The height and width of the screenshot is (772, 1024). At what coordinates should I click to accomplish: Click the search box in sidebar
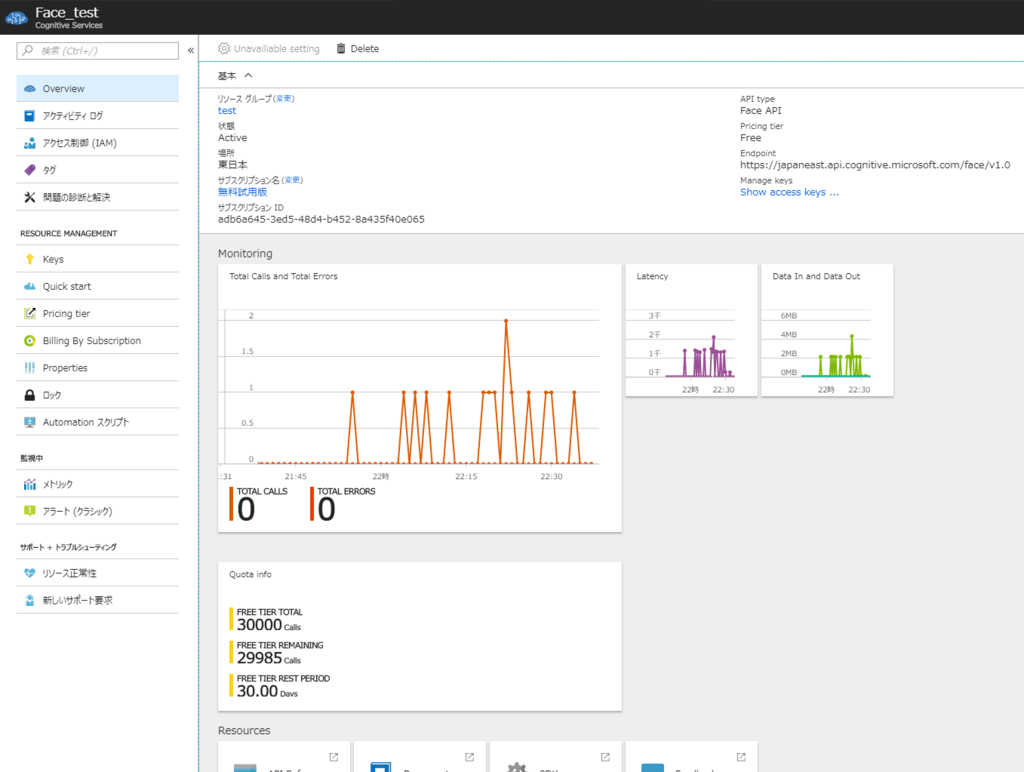[x=97, y=50]
